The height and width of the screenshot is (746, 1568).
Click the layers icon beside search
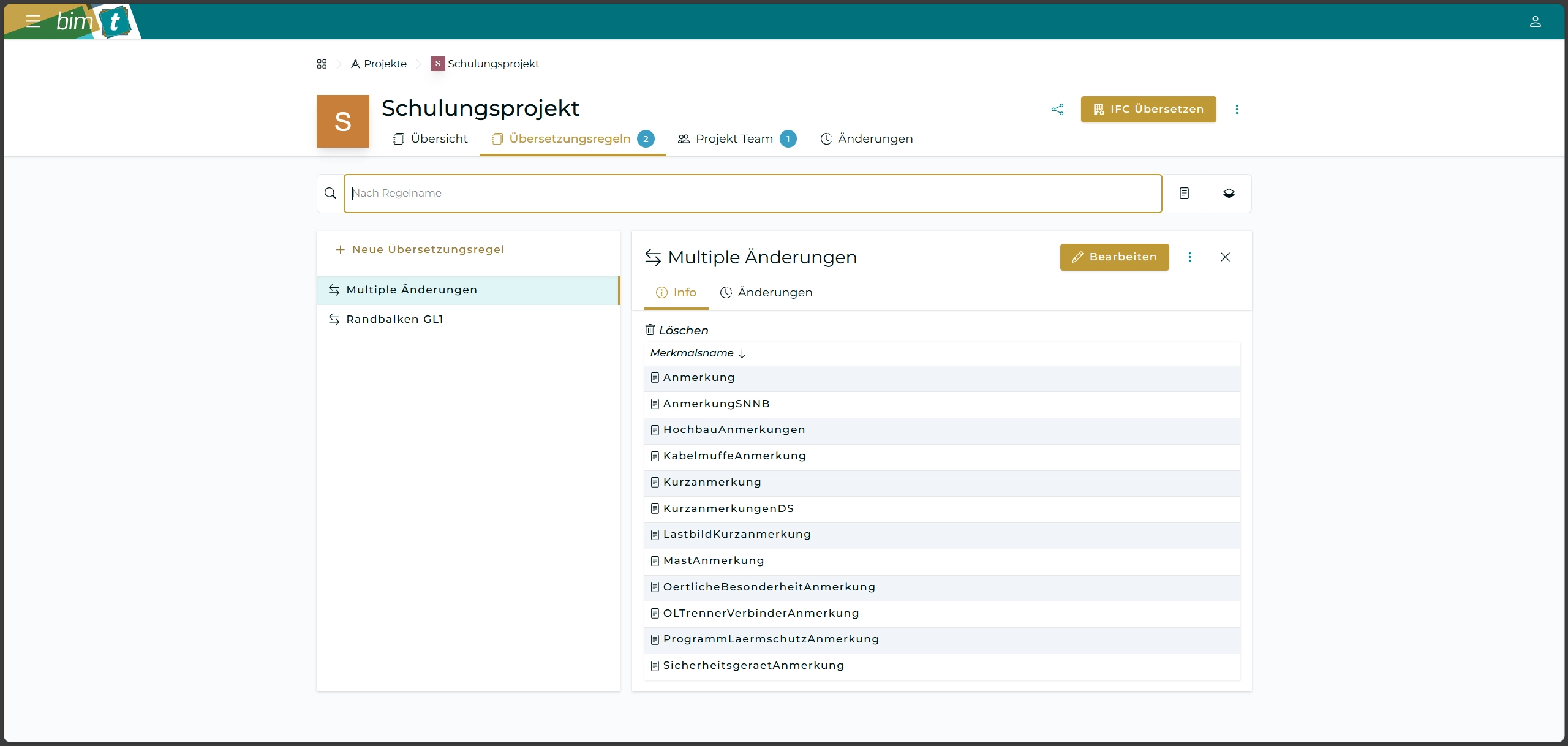click(1229, 194)
